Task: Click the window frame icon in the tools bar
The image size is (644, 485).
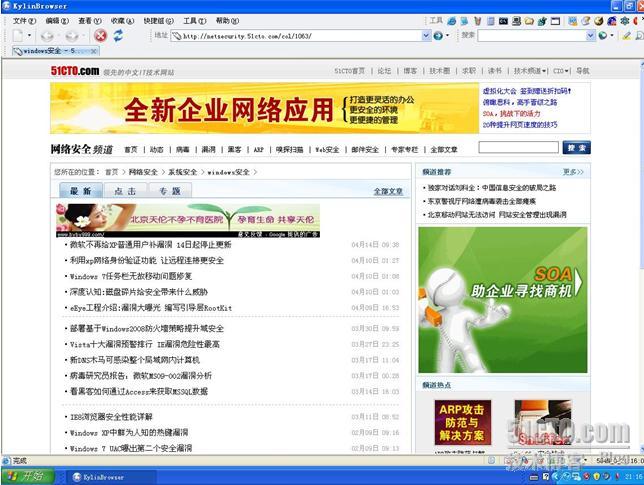Action: 555,21
